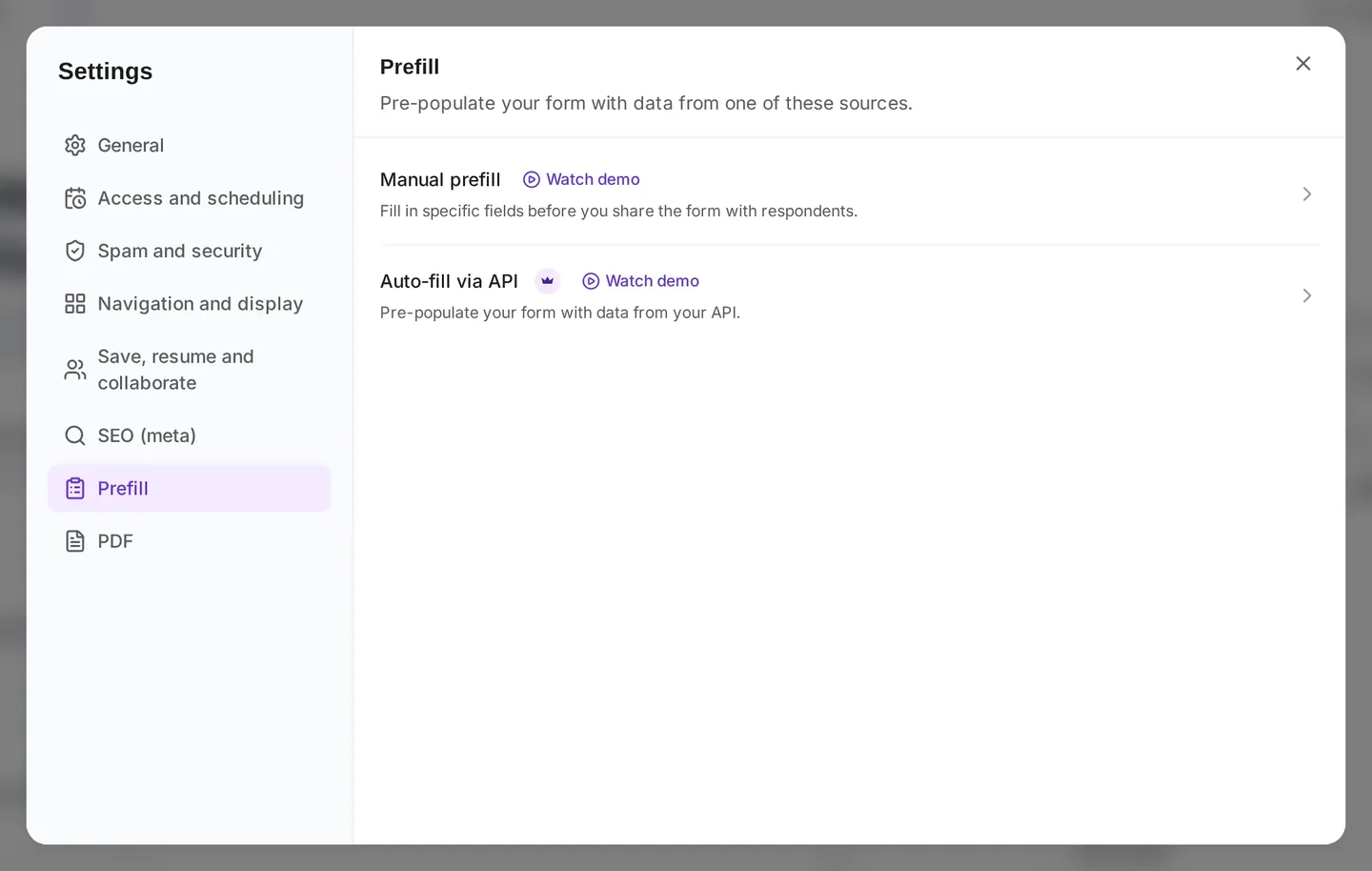The image size is (1372, 871).
Task: Click the SEO (meta) magnifier icon
Action: click(75, 435)
